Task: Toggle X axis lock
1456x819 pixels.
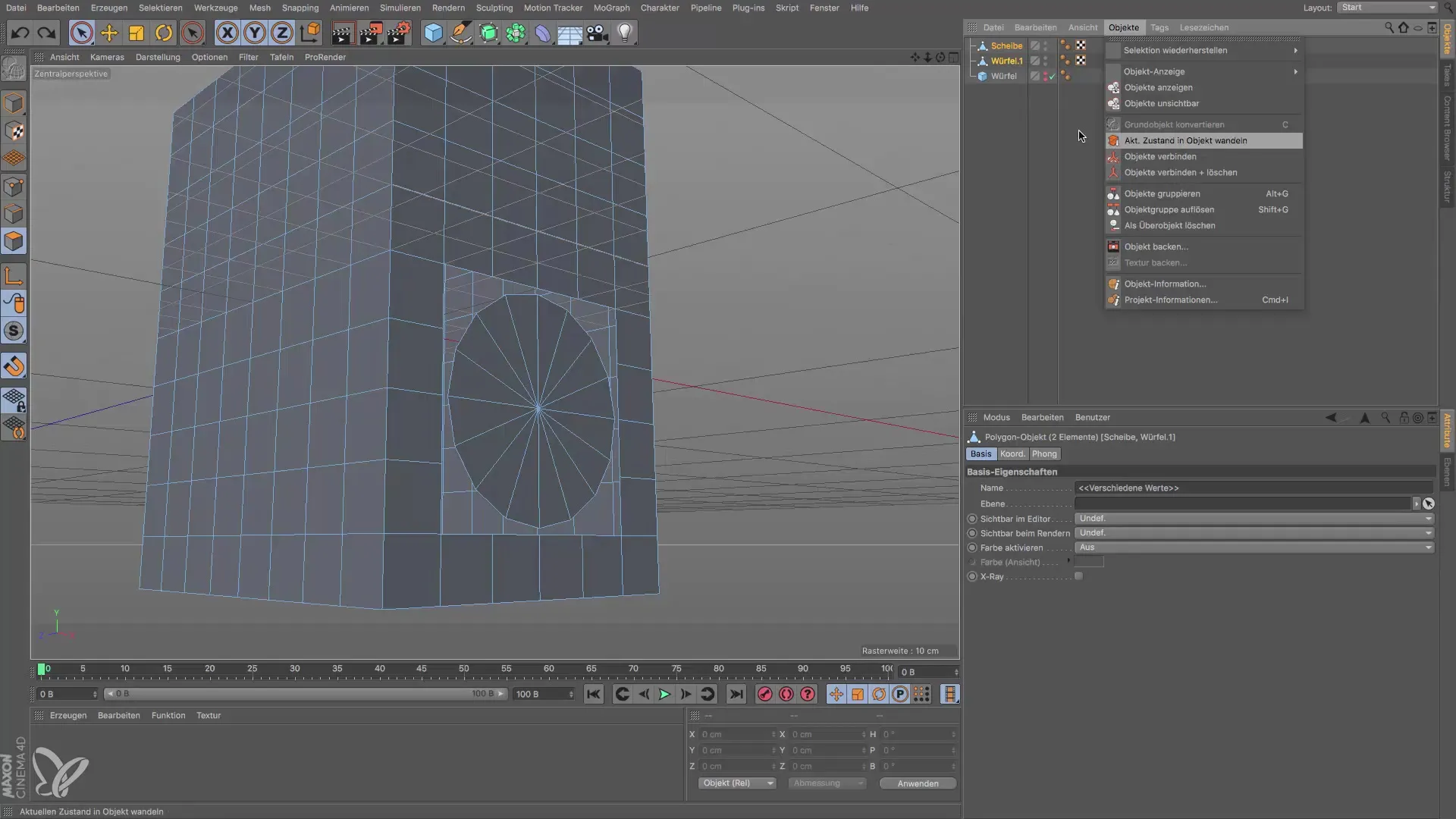Action: click(227, 33)
